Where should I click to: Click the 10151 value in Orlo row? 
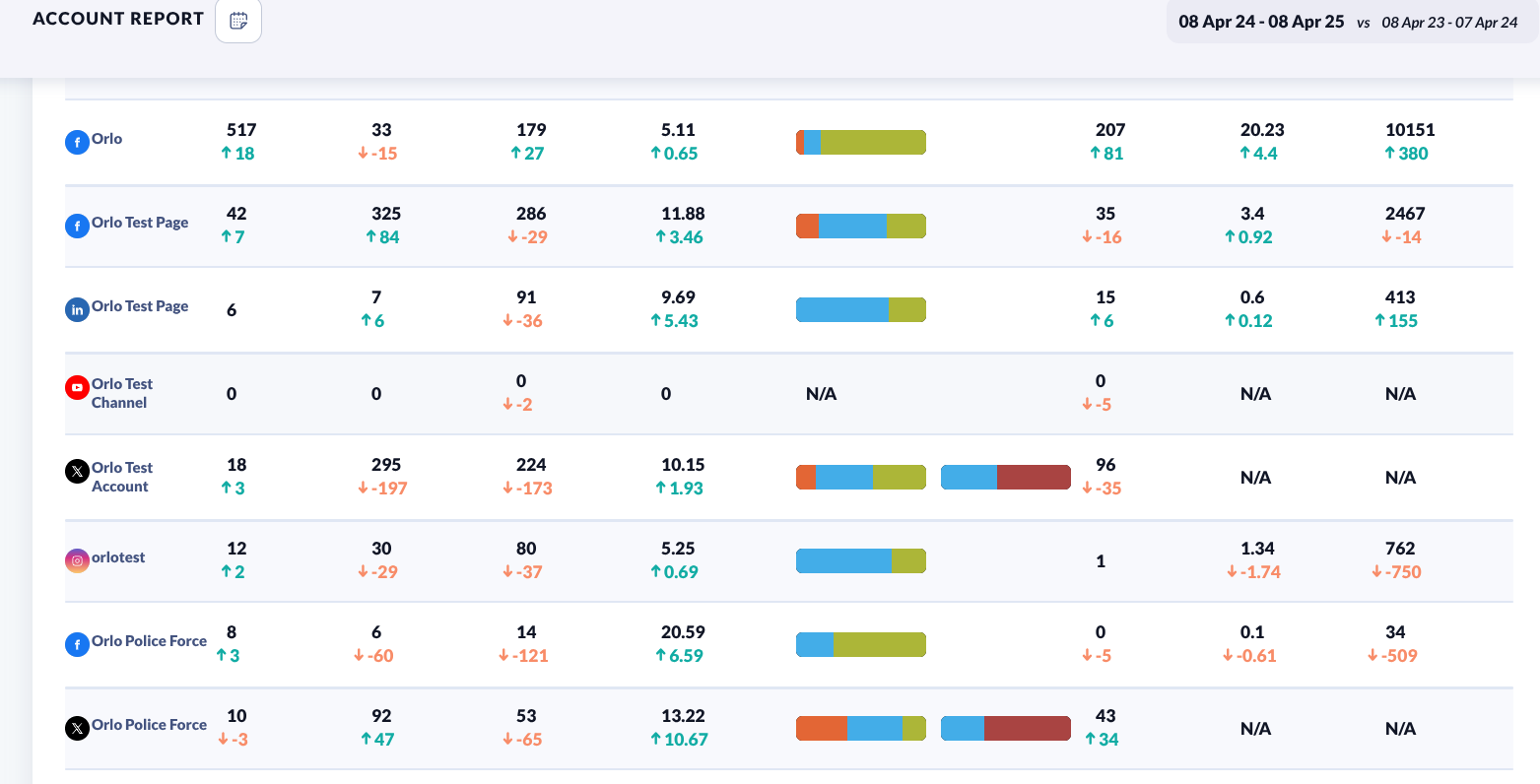[x=1410, y=130]
